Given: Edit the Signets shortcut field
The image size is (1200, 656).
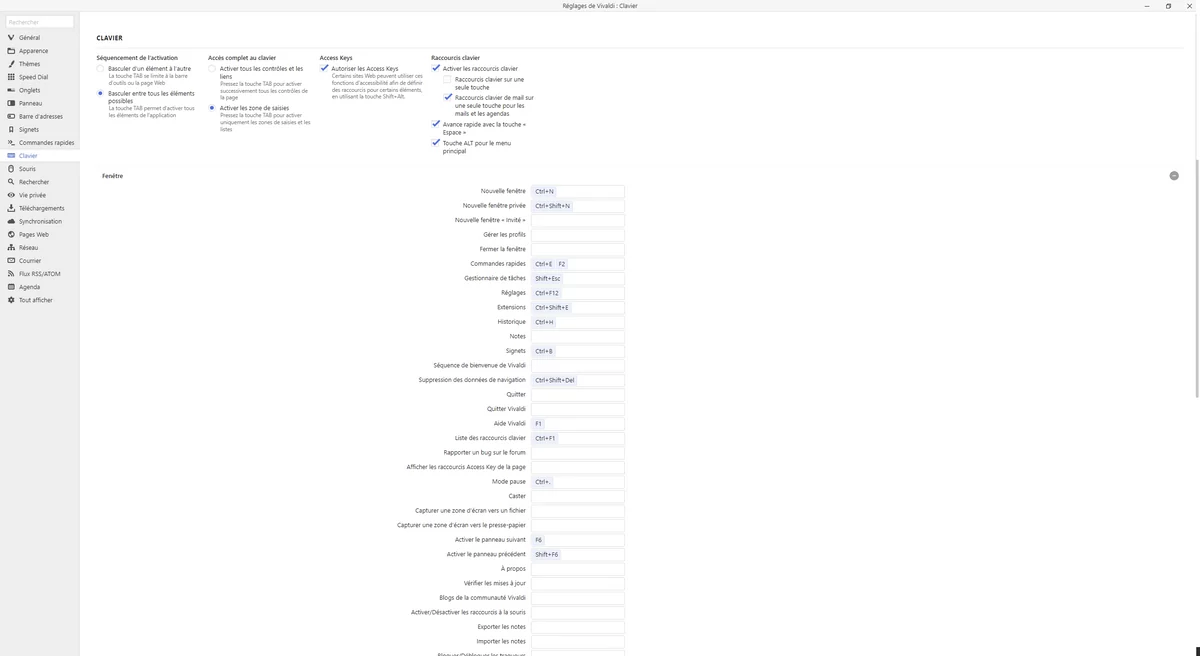Looking at the screenshot, I should pyautogui.click(x=578, y=351).
